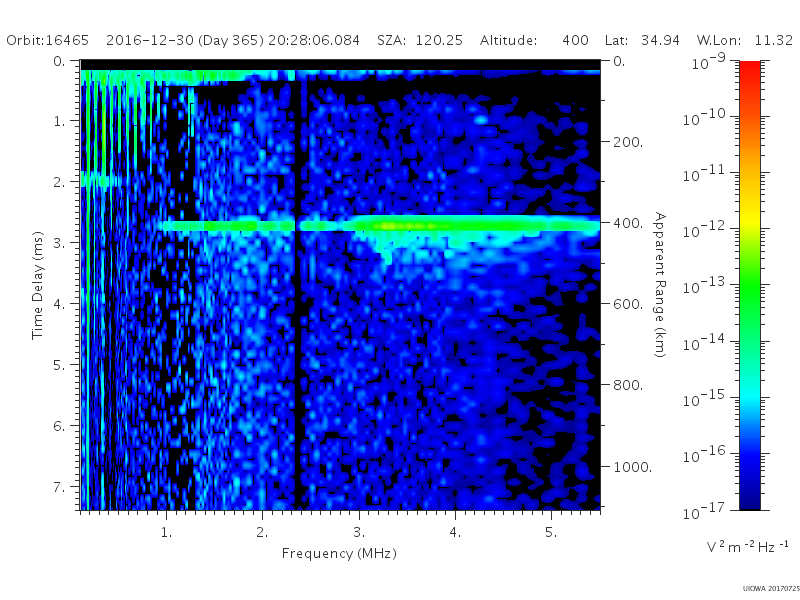
Task: Click the 4. tick on time delay axis
Action: tap(60, 304)
